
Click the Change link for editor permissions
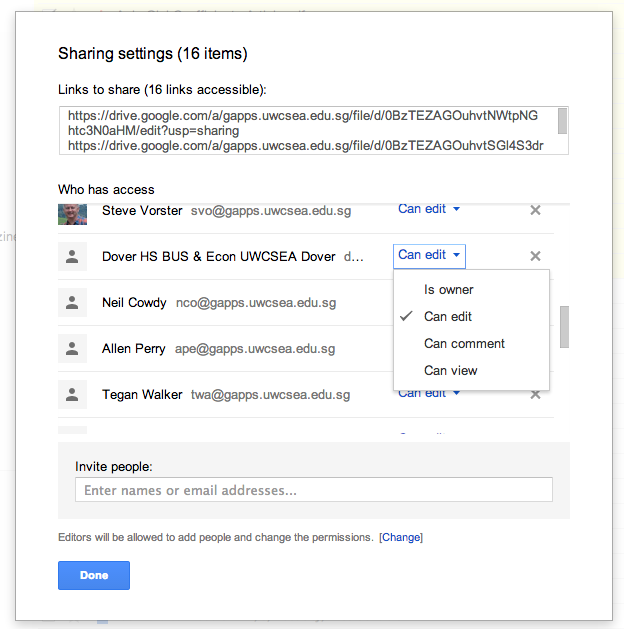pos(401,538)
